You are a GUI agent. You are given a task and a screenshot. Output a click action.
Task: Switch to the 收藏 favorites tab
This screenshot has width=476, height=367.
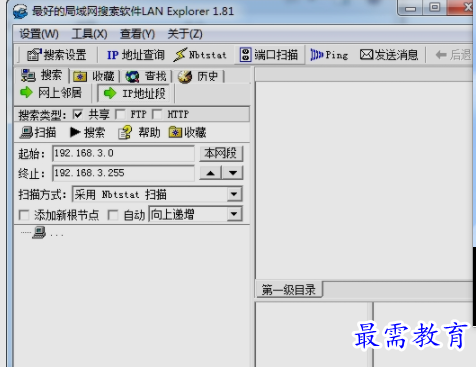(x=94, y=76)
